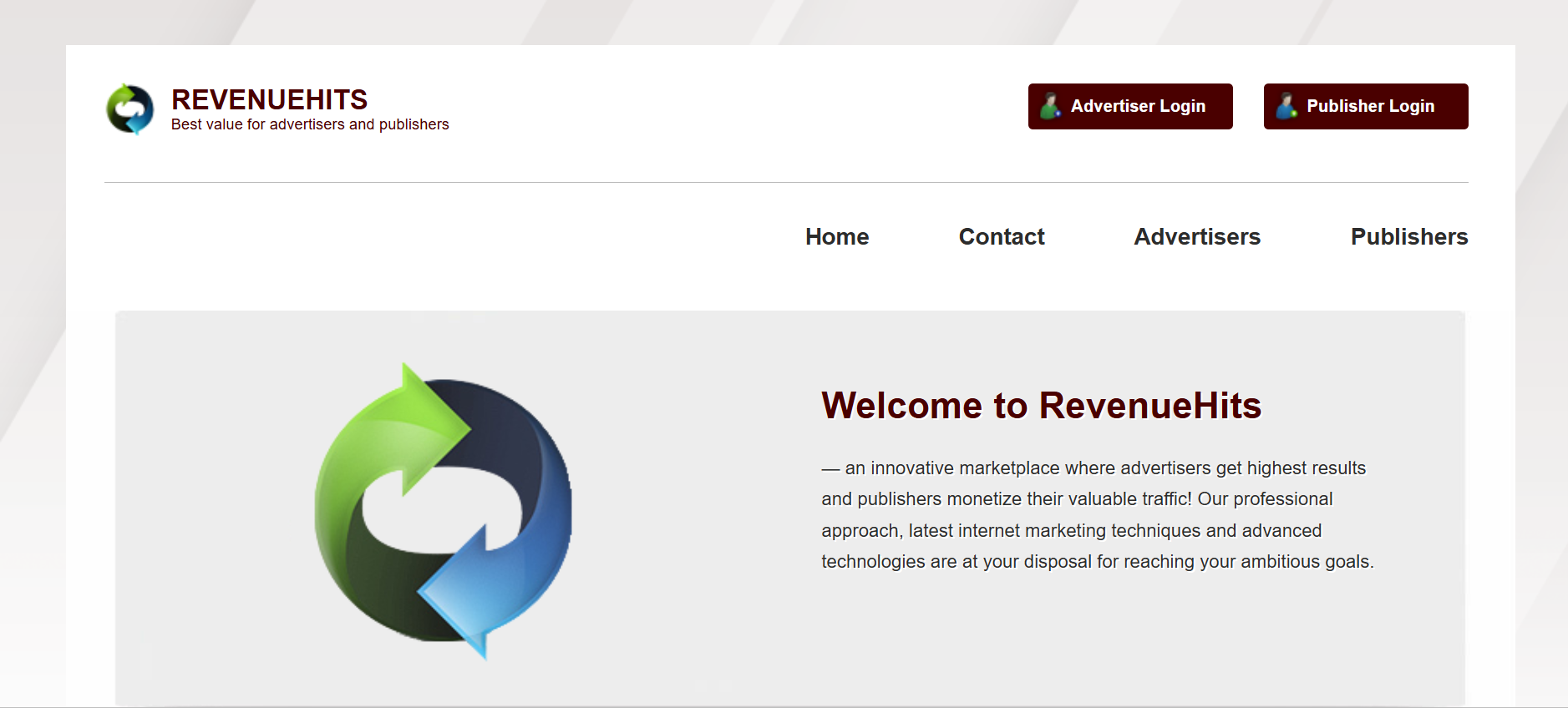Click the small RevenueHits logo in header
The image size is (1568, 708).
(130, 109)
